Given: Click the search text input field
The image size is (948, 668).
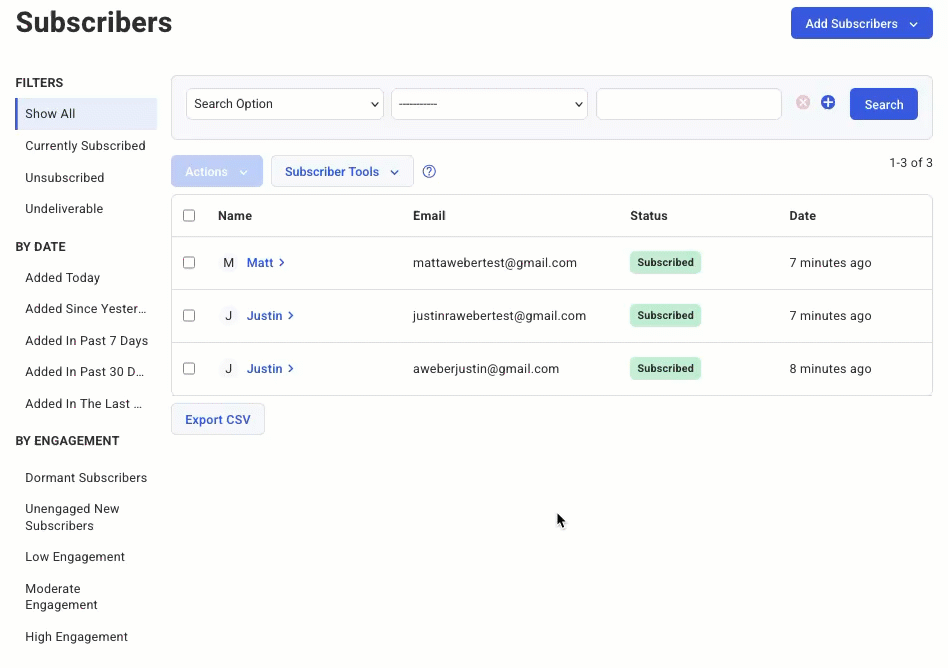Looking at the screenshot, I should click(x=688, y=104).
